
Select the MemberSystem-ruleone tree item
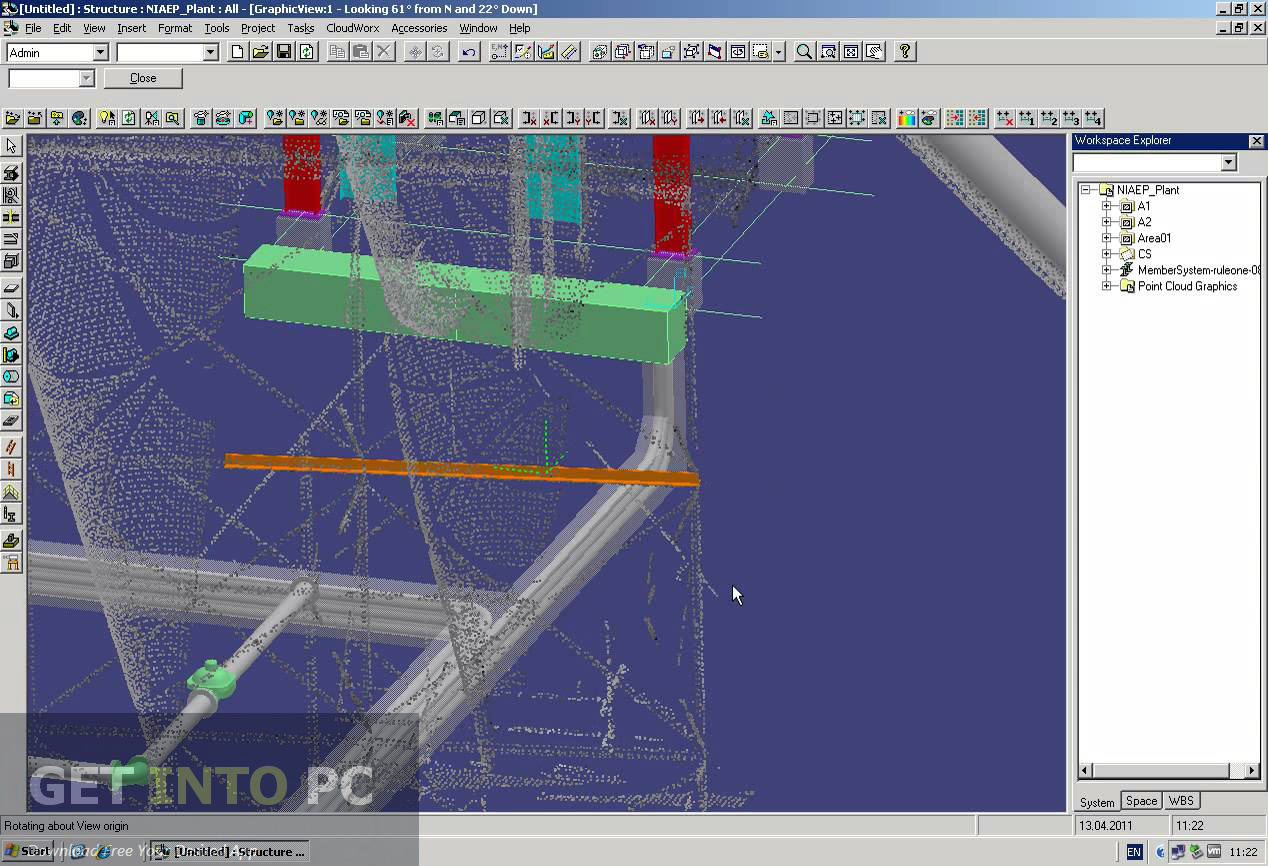pyautogui.click(x=1199, y=270)
